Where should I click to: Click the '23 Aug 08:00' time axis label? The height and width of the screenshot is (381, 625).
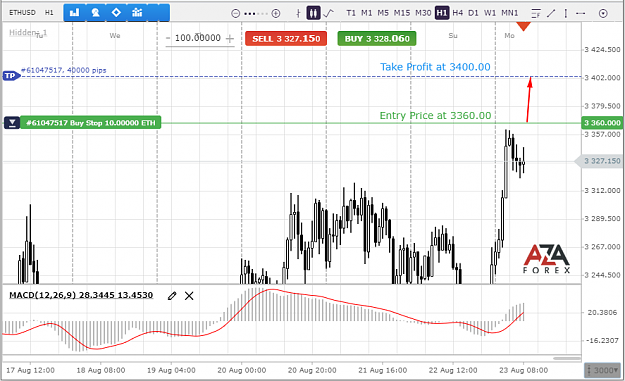click(x=523, y=370)
